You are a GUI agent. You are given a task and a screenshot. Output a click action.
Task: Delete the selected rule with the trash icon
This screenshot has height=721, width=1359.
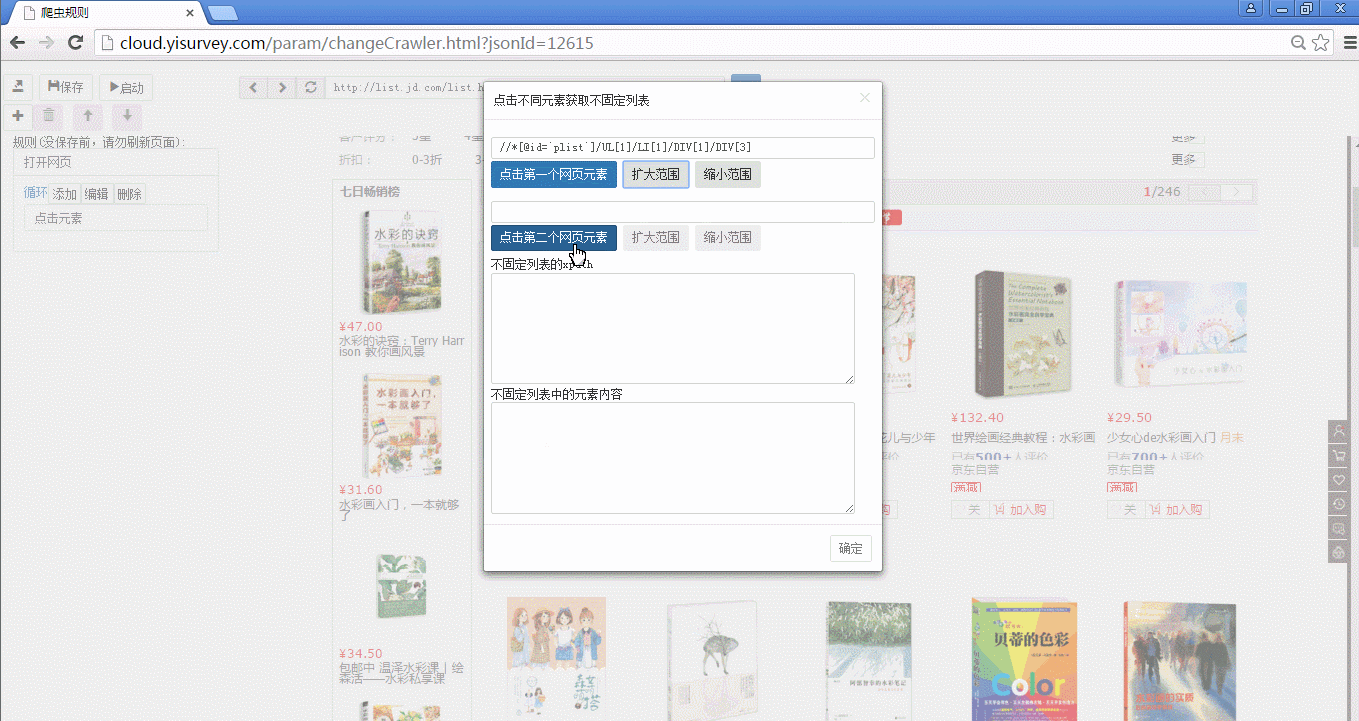pos(49,116)
